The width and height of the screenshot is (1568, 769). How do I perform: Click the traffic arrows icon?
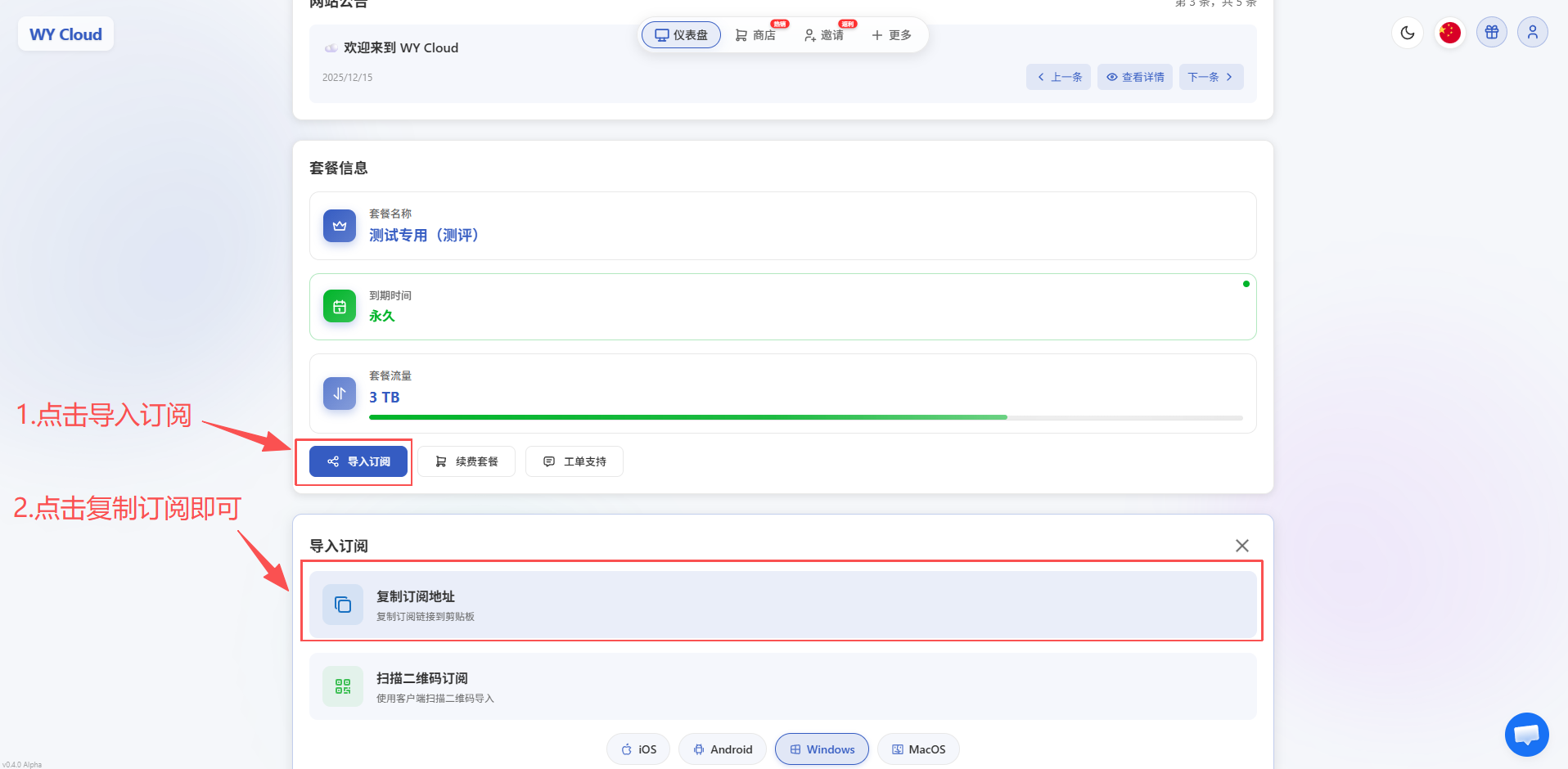pyautogui.click(x=340, y=393)
